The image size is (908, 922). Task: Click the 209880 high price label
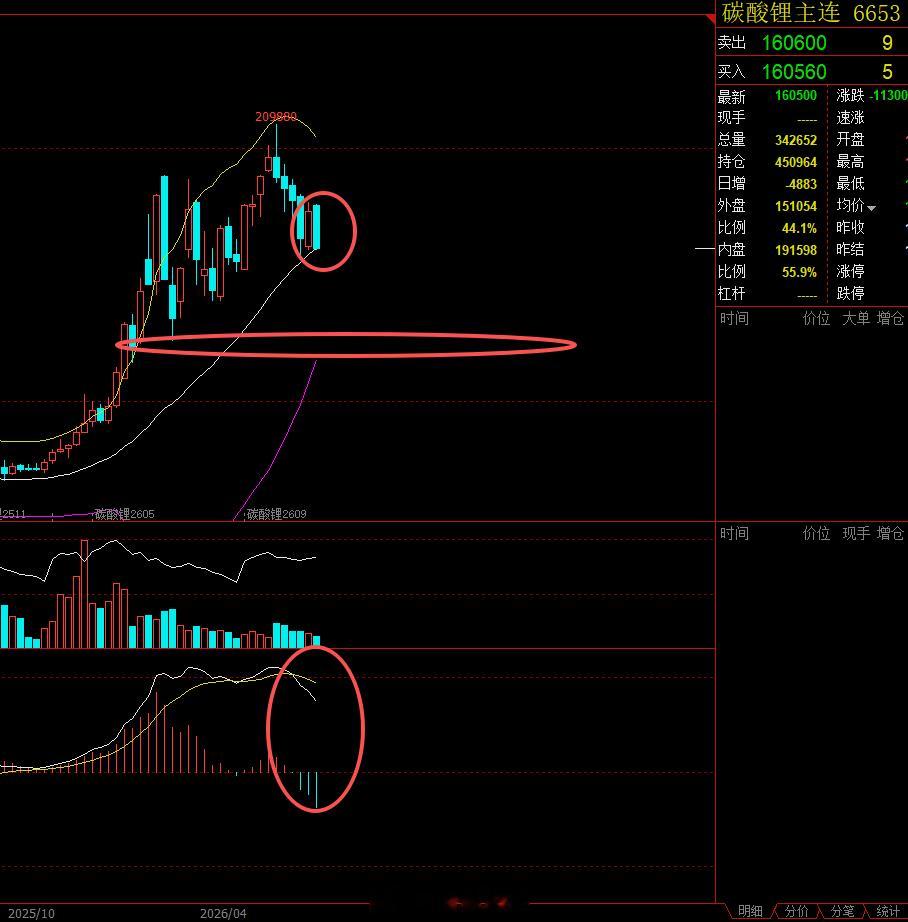pos(276,116)
